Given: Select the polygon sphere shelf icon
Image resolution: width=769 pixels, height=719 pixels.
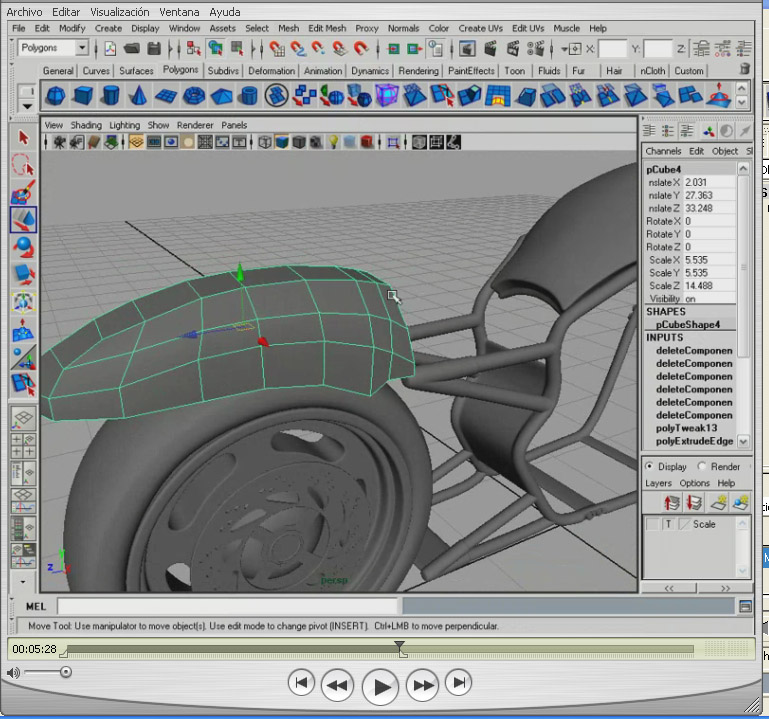Looking at the screenshot, I should tap(55, 95).
